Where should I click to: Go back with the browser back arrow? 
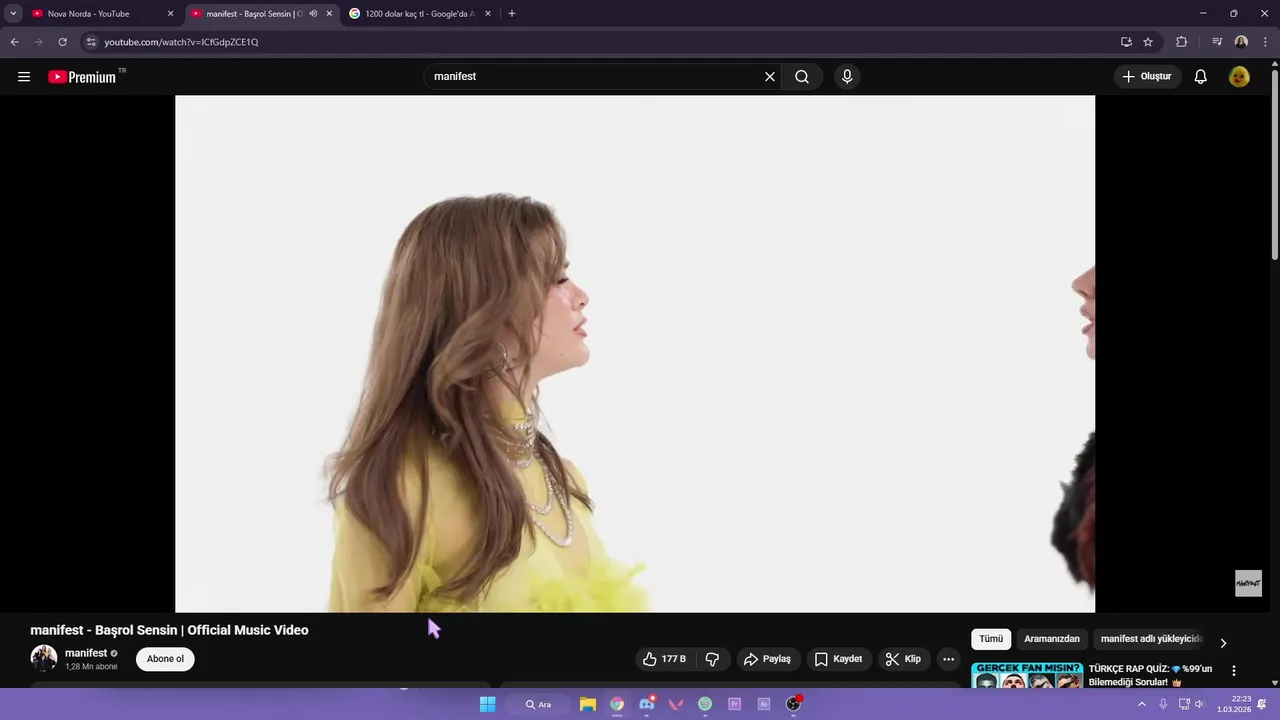14,42
